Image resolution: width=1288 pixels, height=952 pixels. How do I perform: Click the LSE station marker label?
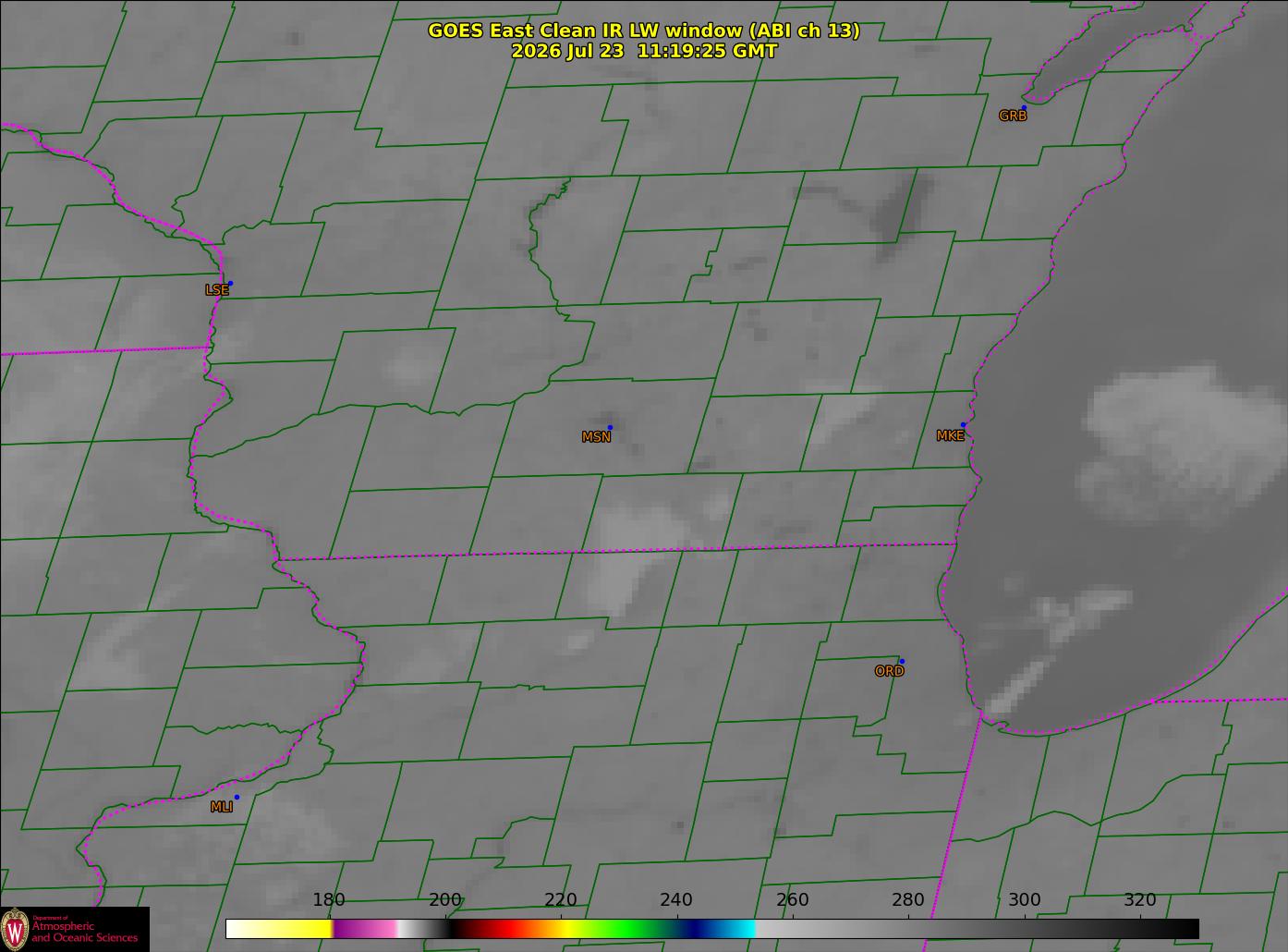(216, 289)
